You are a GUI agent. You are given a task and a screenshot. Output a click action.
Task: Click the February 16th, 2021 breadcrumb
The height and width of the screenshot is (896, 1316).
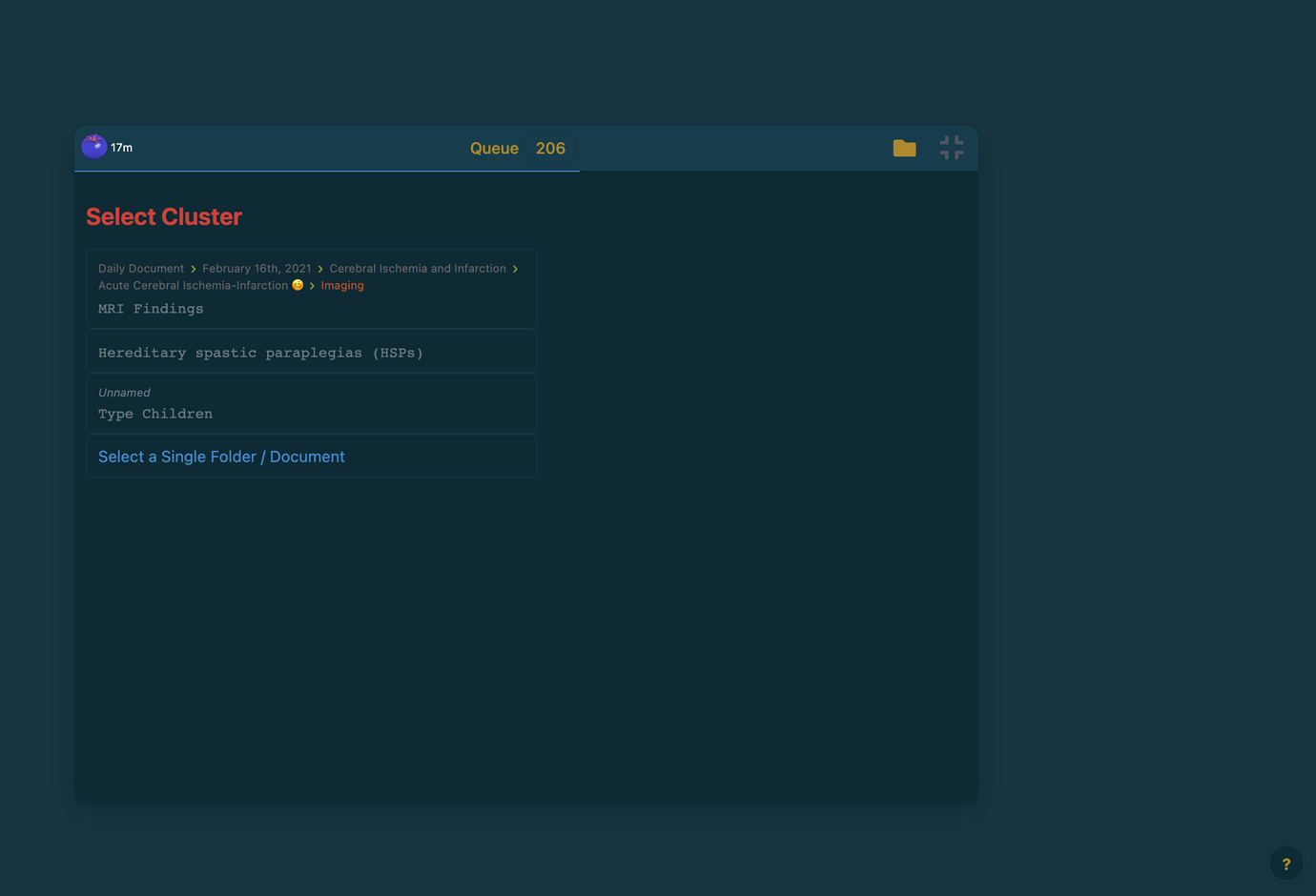pos(256,268)
